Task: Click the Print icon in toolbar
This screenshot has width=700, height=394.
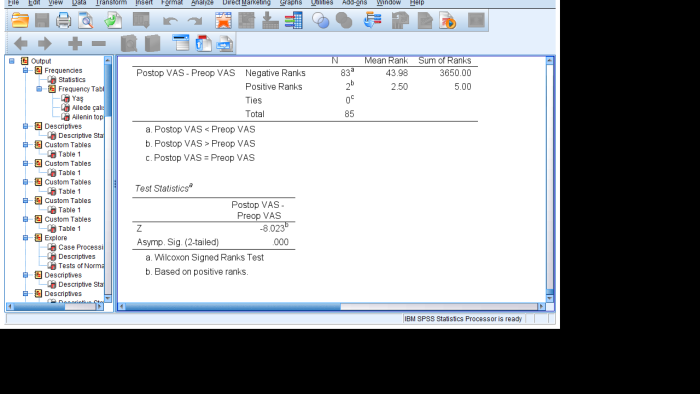Action: tap(63, 21)
